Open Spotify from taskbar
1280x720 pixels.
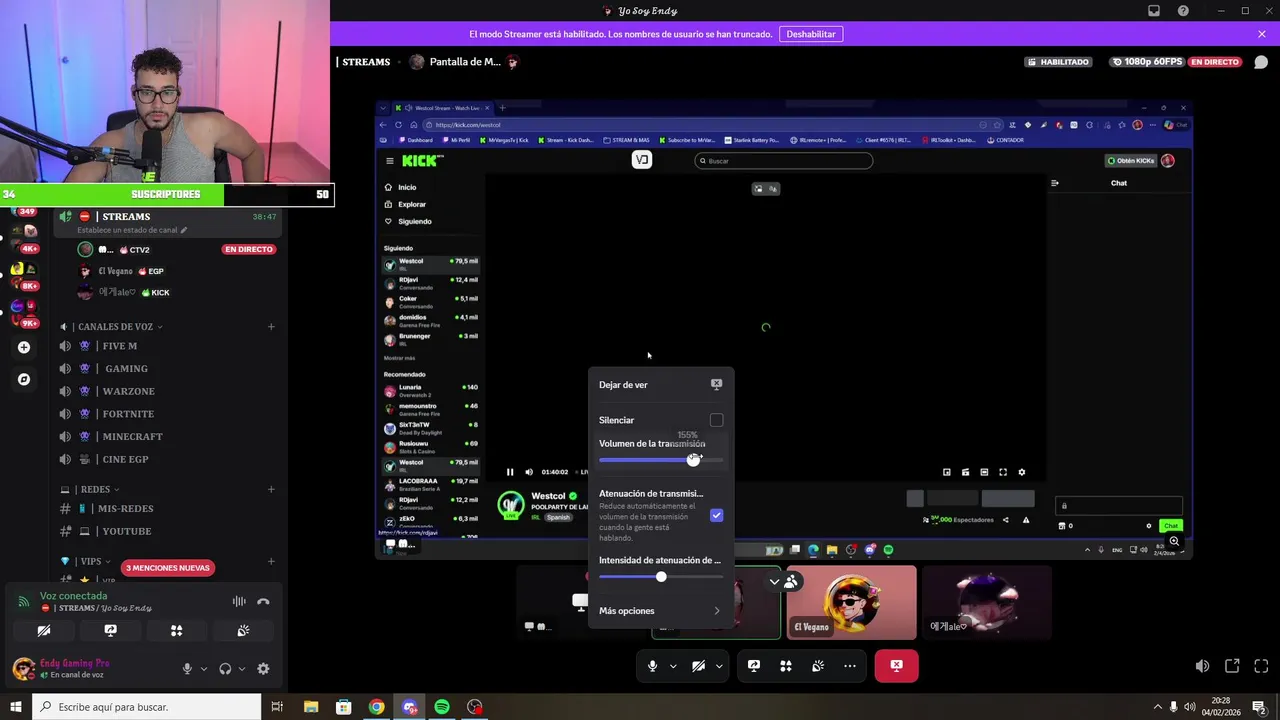pyautogui.click(x=442, y=707)
